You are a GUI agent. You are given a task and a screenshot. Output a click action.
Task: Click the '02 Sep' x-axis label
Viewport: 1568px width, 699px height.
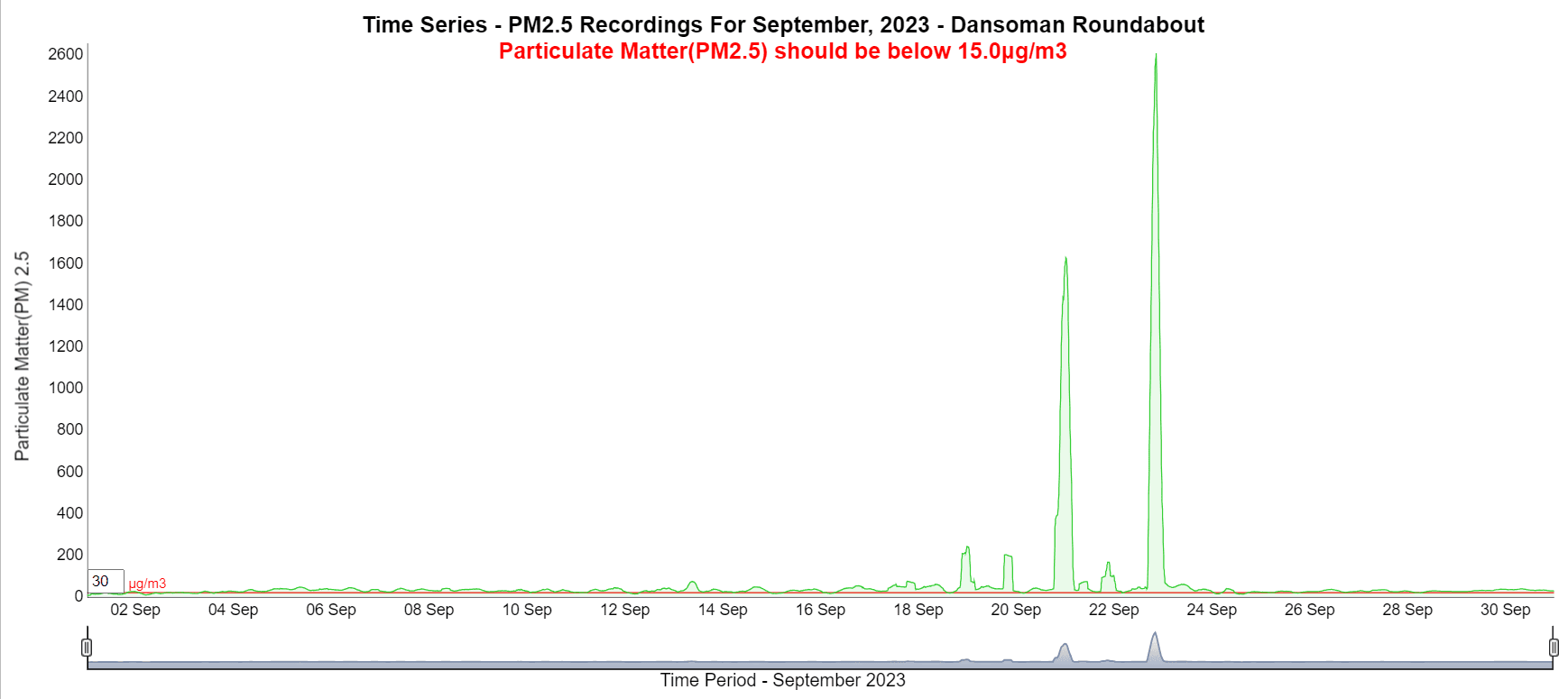click(135, 610)
